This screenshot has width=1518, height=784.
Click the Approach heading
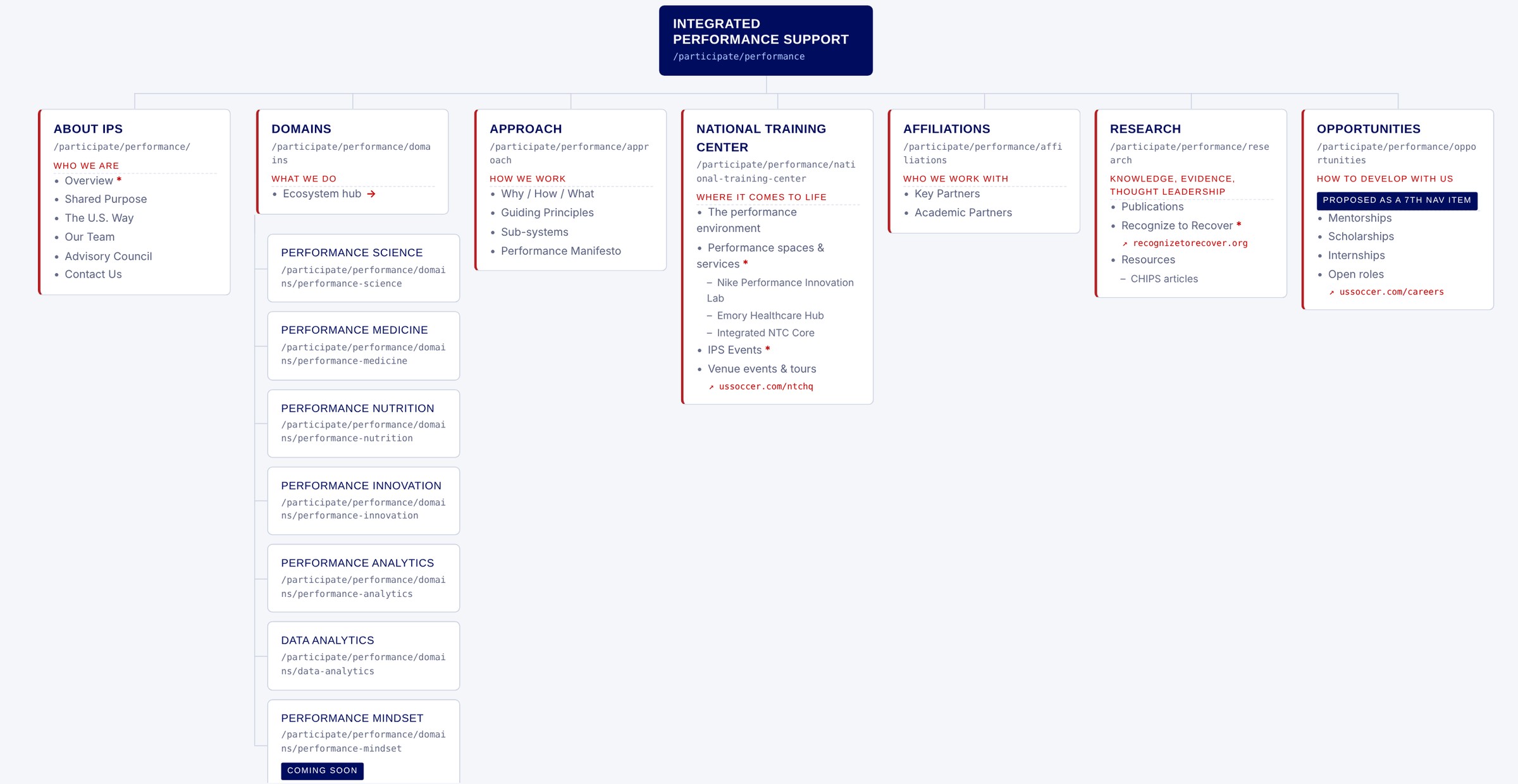click(x=526, y=129)
